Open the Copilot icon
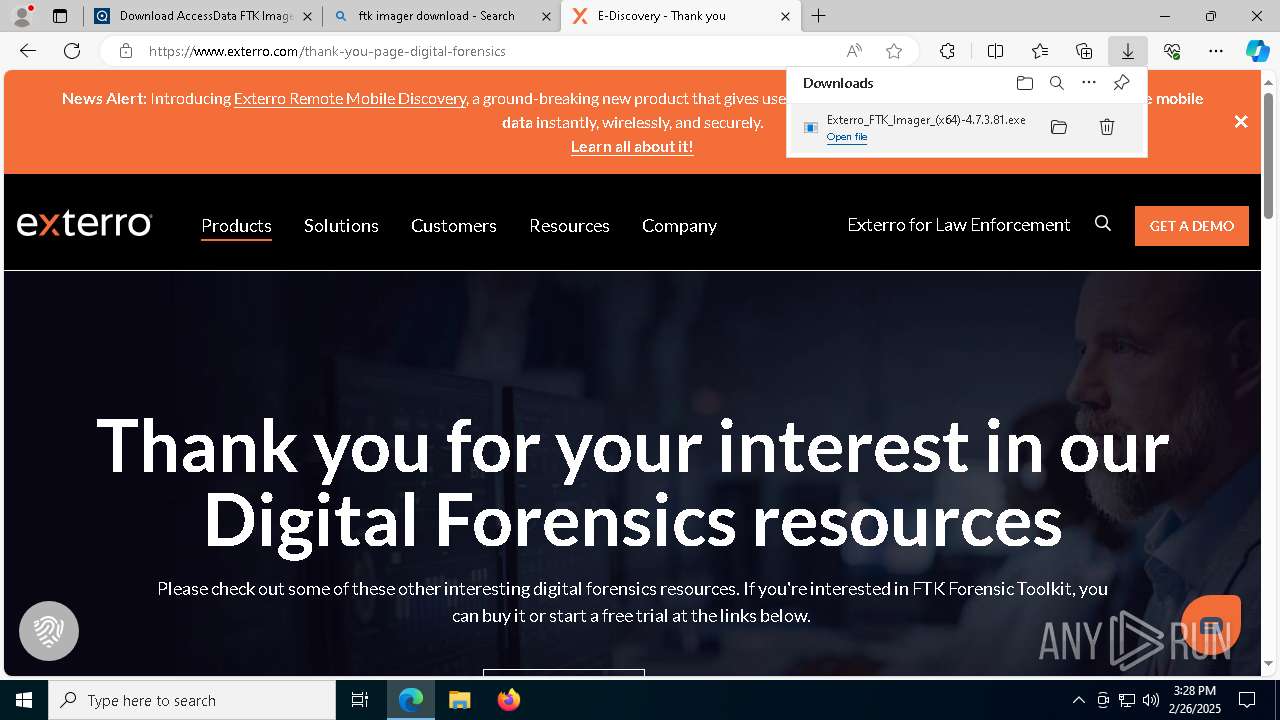 tap(1257, 51)
